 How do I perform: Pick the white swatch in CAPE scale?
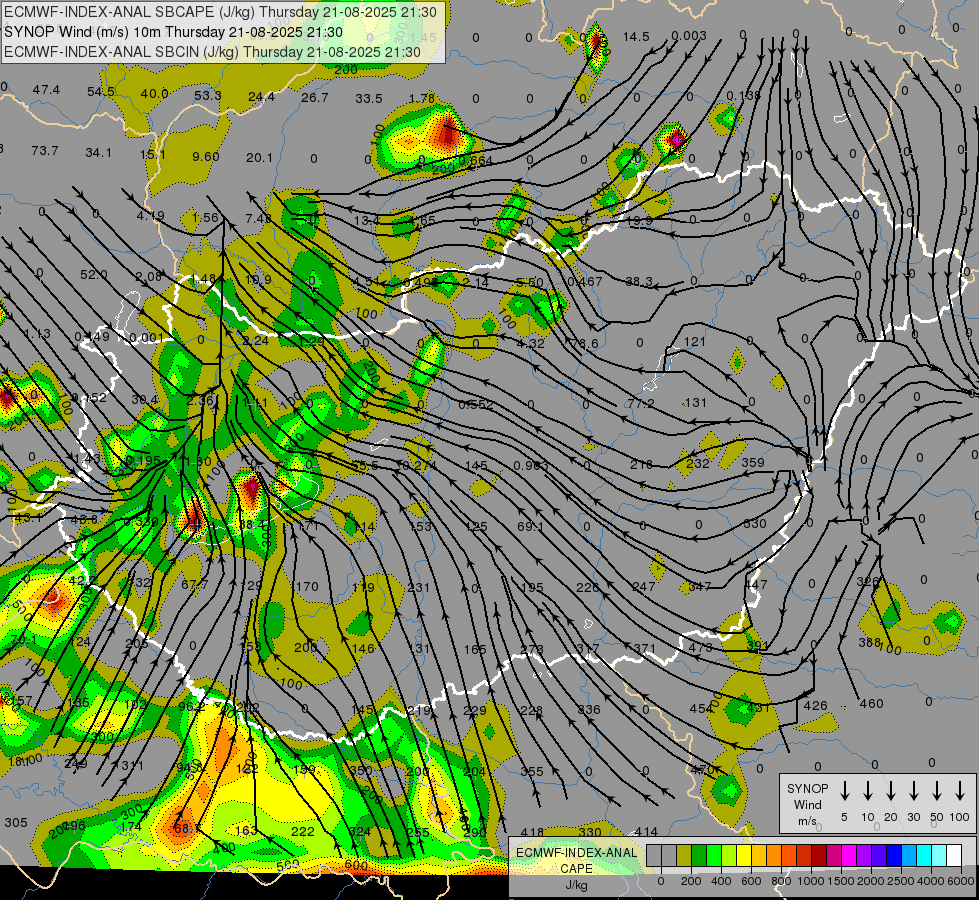click(x=954, y=855)
